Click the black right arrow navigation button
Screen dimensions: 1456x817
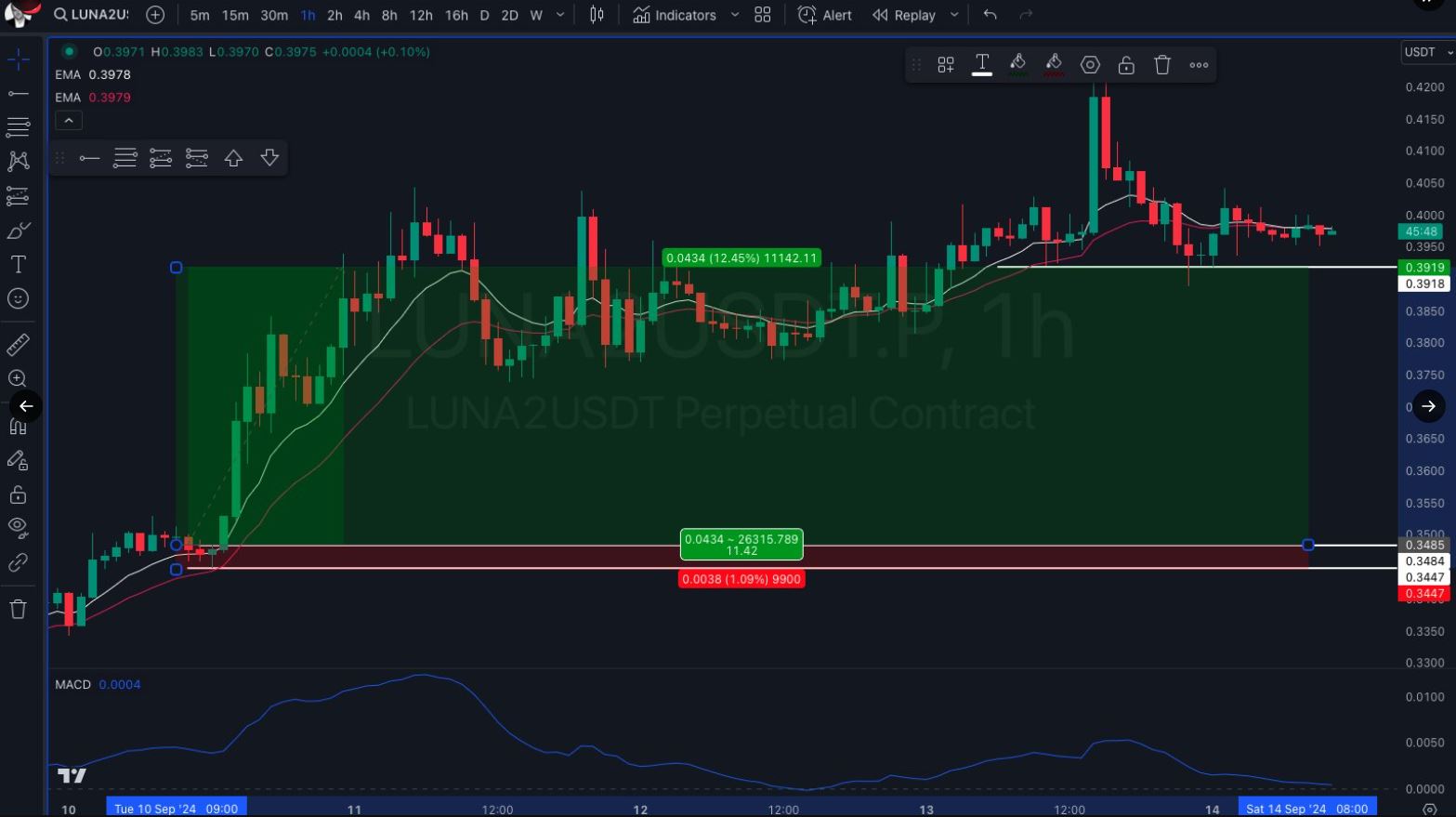pyautogui.click(x=1428, y=406)
